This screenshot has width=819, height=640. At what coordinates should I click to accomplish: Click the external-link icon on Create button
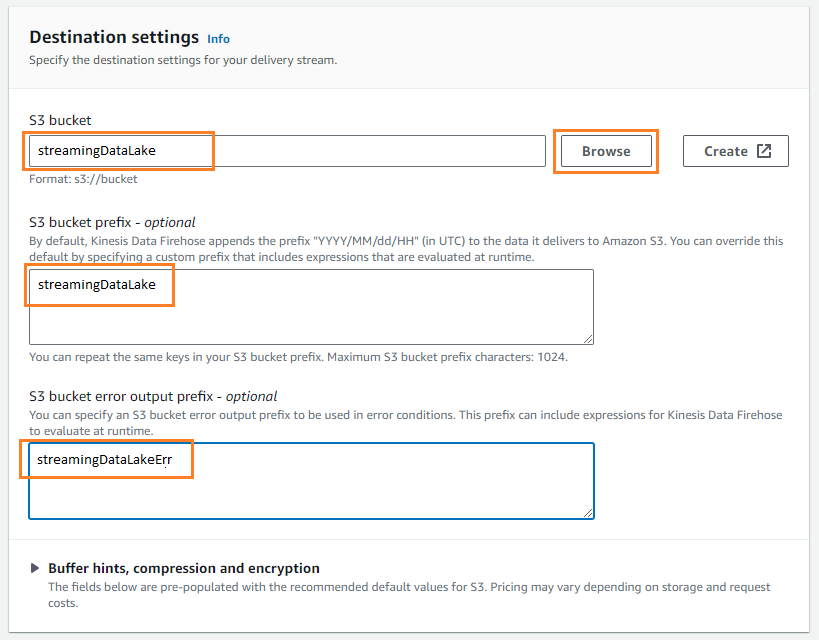(x=763, y=150)
